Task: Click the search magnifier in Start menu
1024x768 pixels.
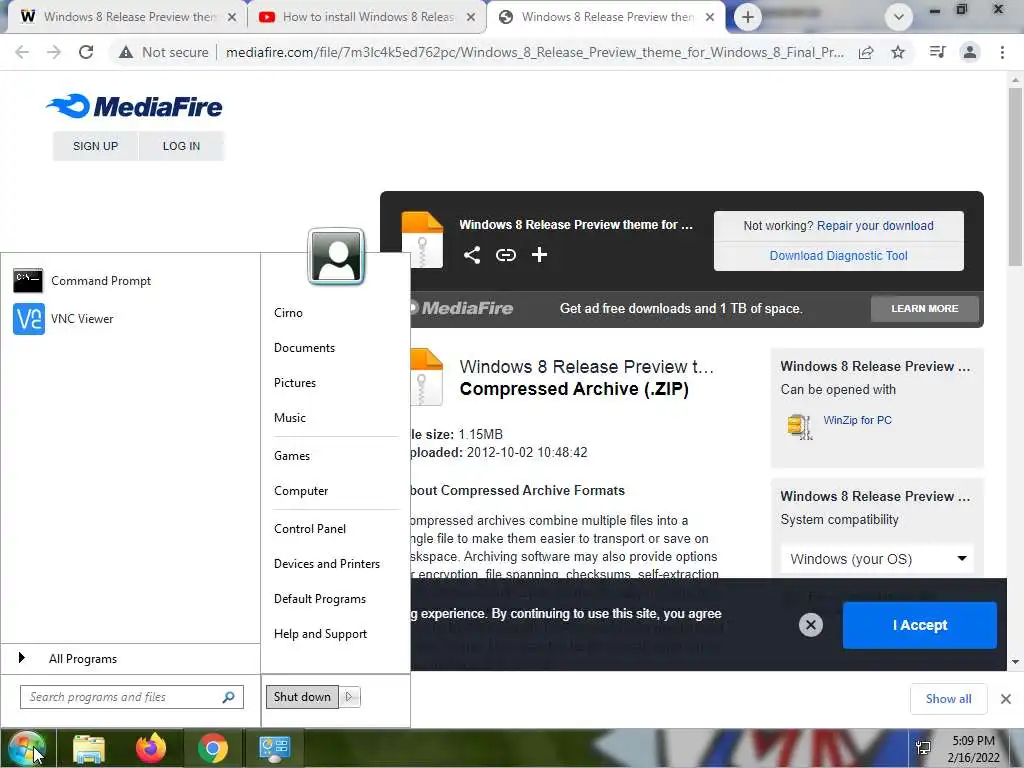Action: (x=228, y=697)
